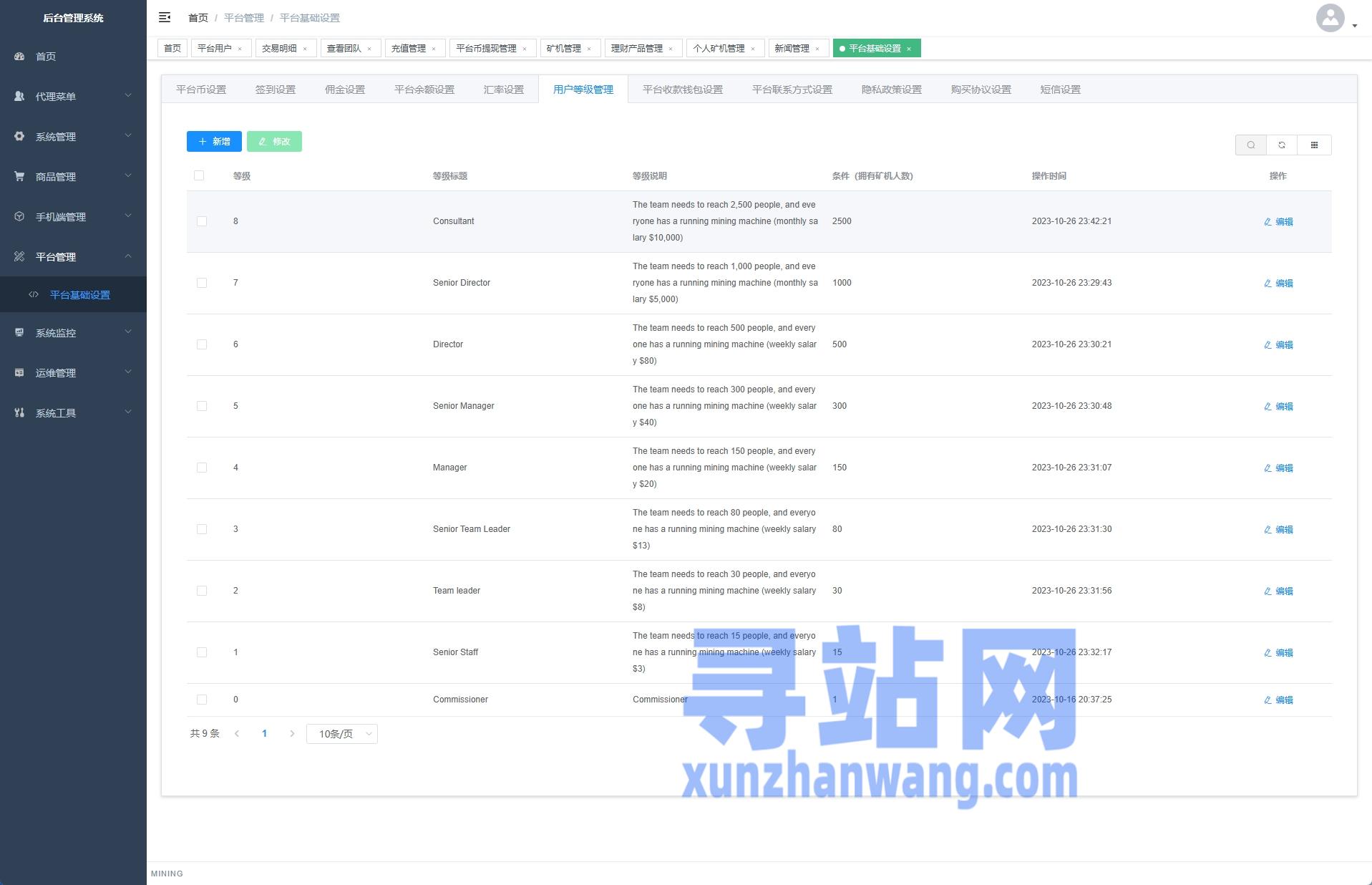Switch to the 平台余额设置 tab
Image resolution: width=1372 pixels, height=885 pixels.
(424, 90)
